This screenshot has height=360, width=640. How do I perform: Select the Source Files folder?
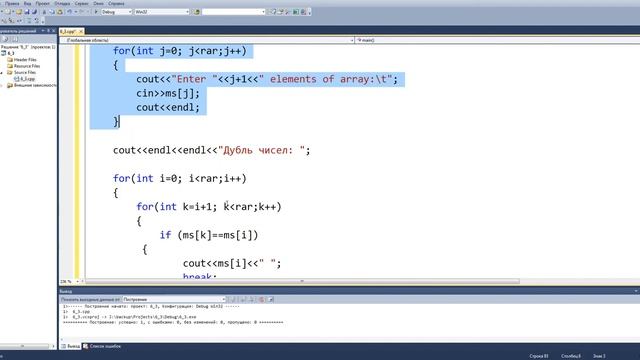pos(22,72)
